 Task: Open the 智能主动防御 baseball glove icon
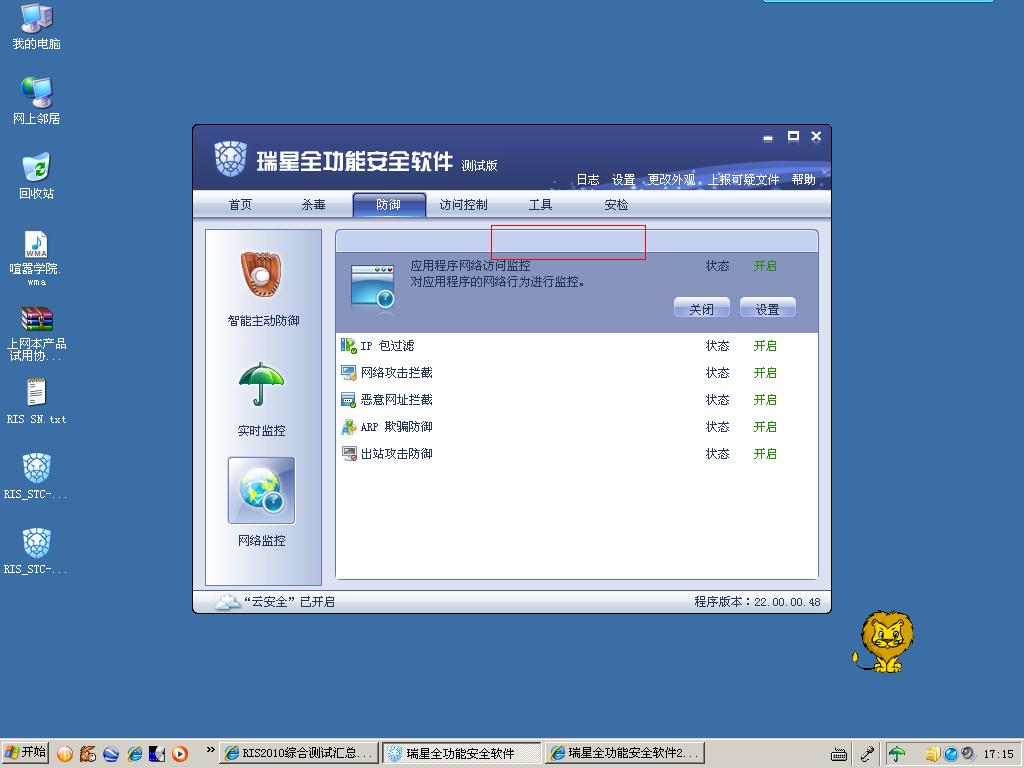click(x=261, y=275)
